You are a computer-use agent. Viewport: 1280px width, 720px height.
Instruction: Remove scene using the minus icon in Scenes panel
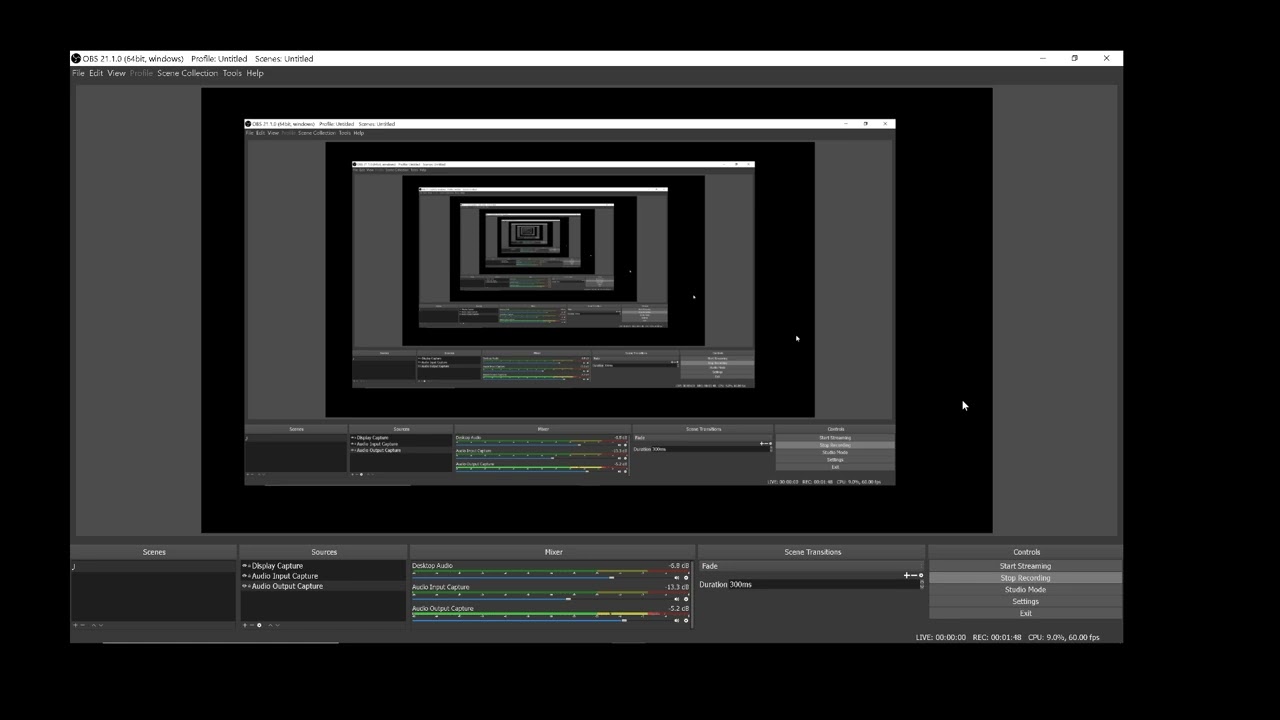pyautogui.click(x=83, y=625)
